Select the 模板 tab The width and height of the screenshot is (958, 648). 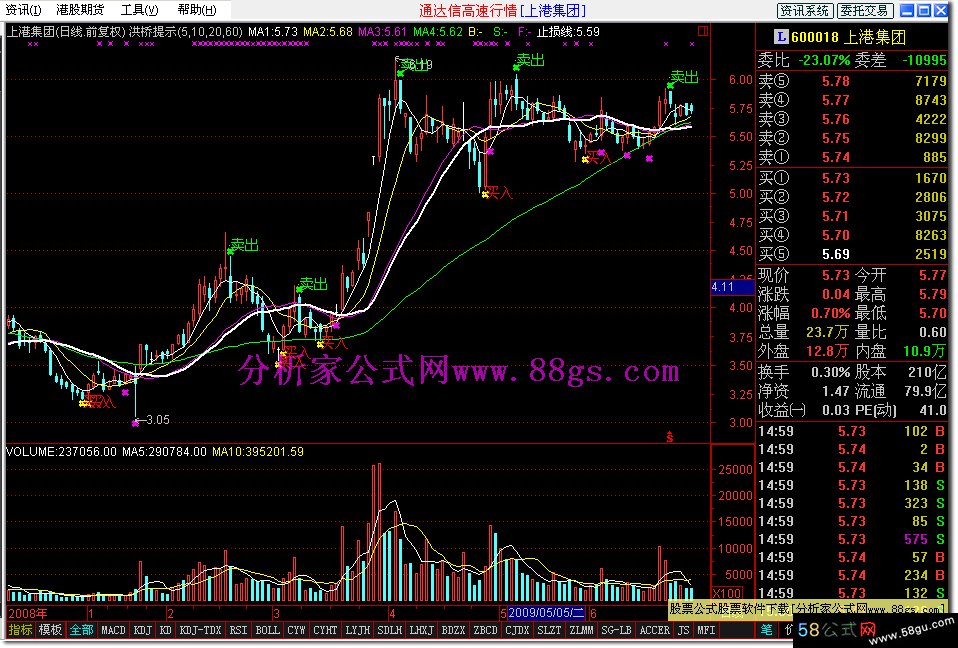(49, 630)
